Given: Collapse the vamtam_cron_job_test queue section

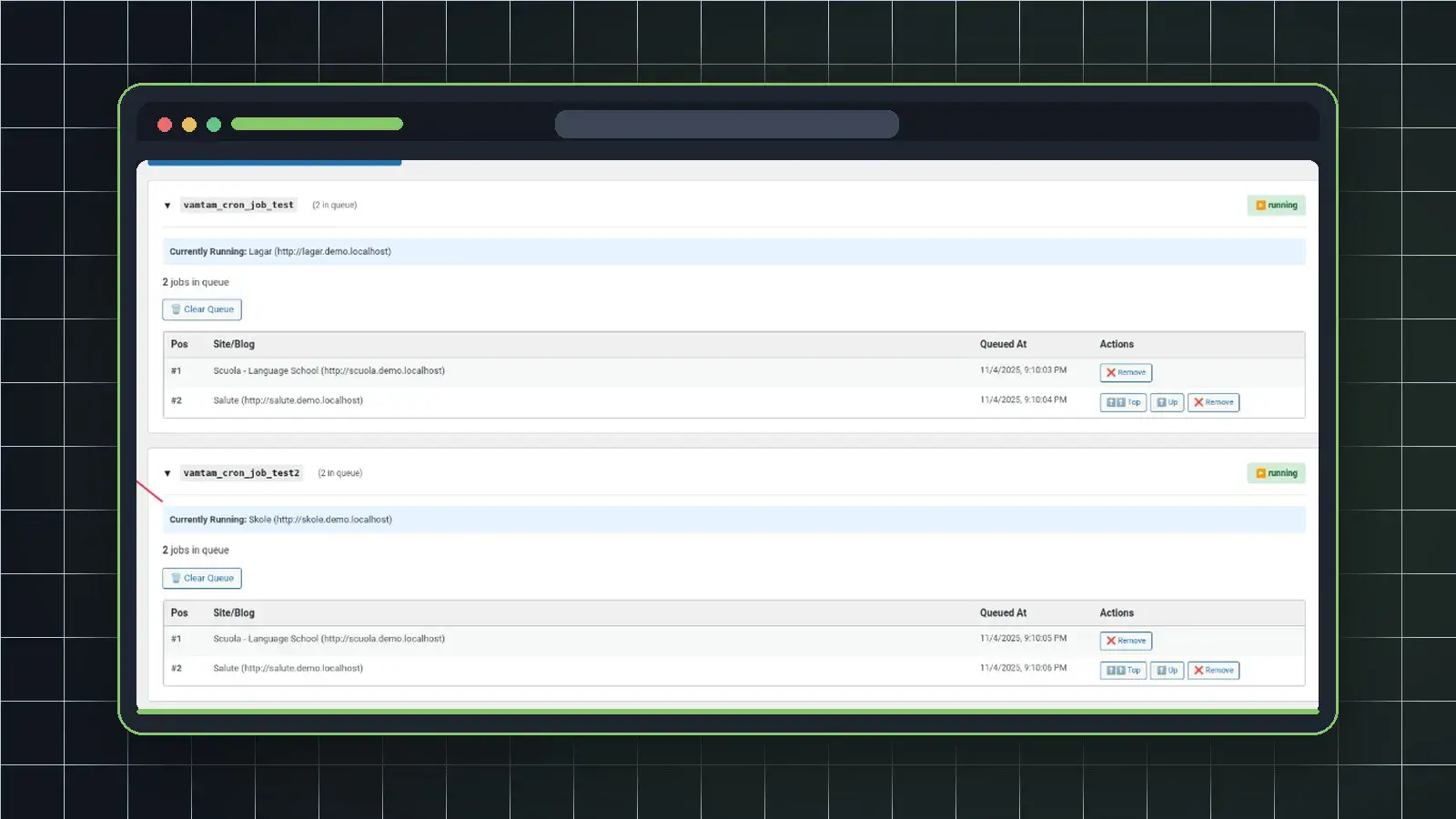Looking at the screenshot, I should [167, 206].
